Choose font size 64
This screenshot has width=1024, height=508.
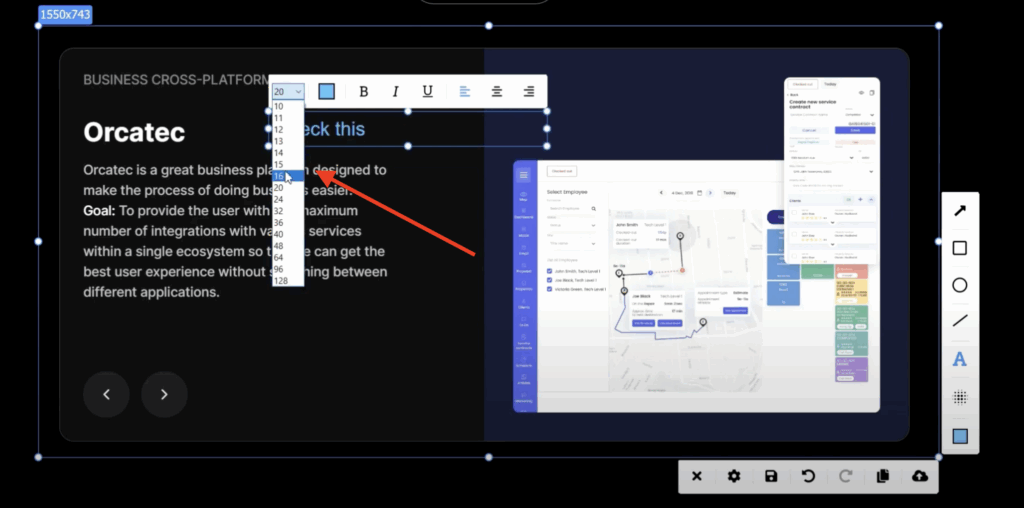pos(288,257)
